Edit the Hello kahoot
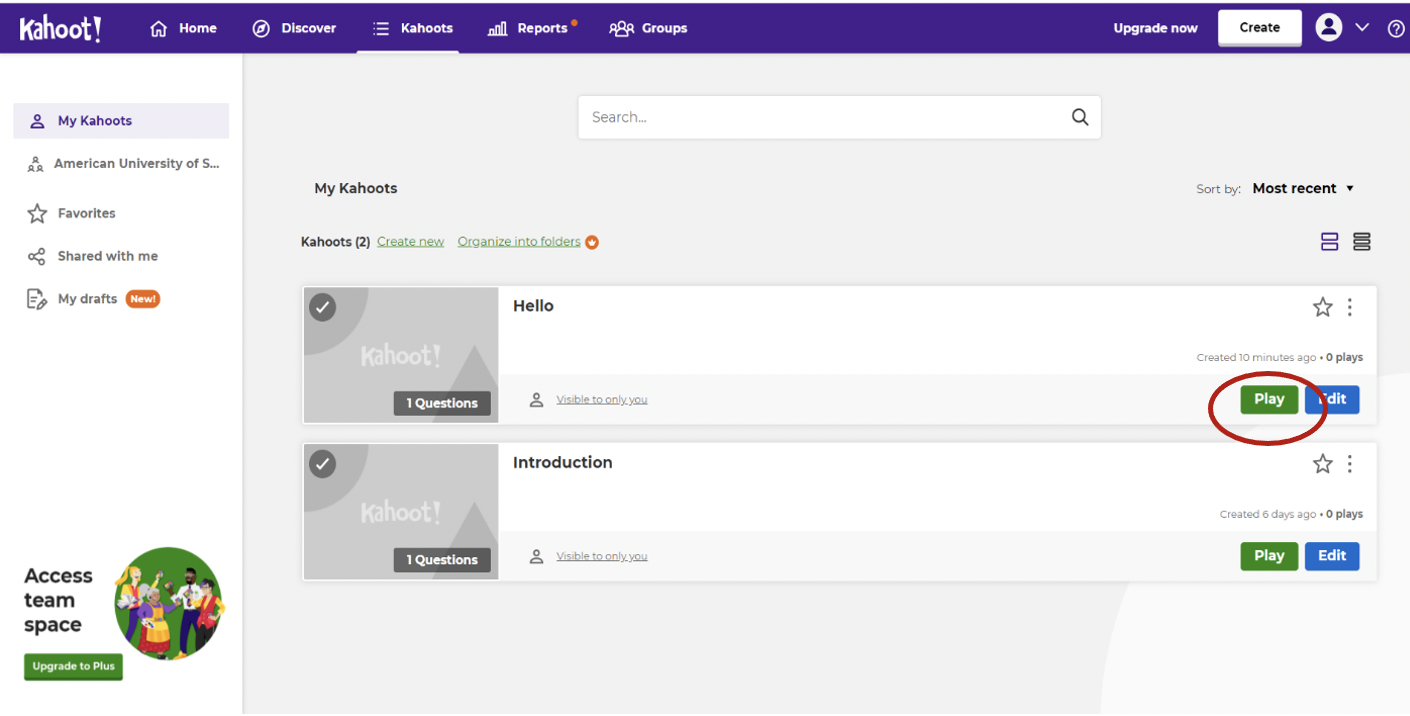This screenshot has height=716, width=1410. (x=1332, y=399)
